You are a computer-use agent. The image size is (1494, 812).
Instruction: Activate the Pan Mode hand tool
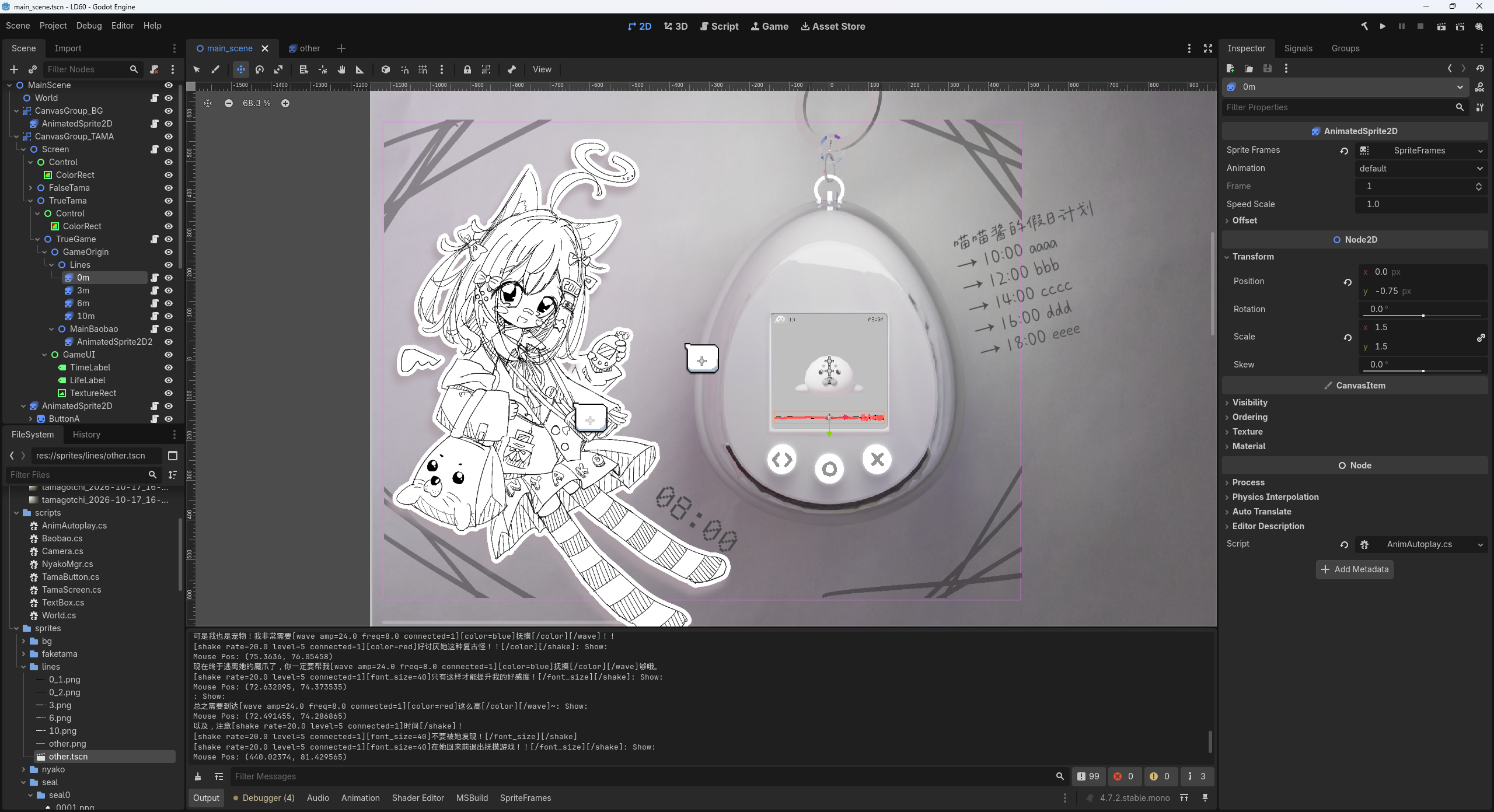[x=341, y=69]
